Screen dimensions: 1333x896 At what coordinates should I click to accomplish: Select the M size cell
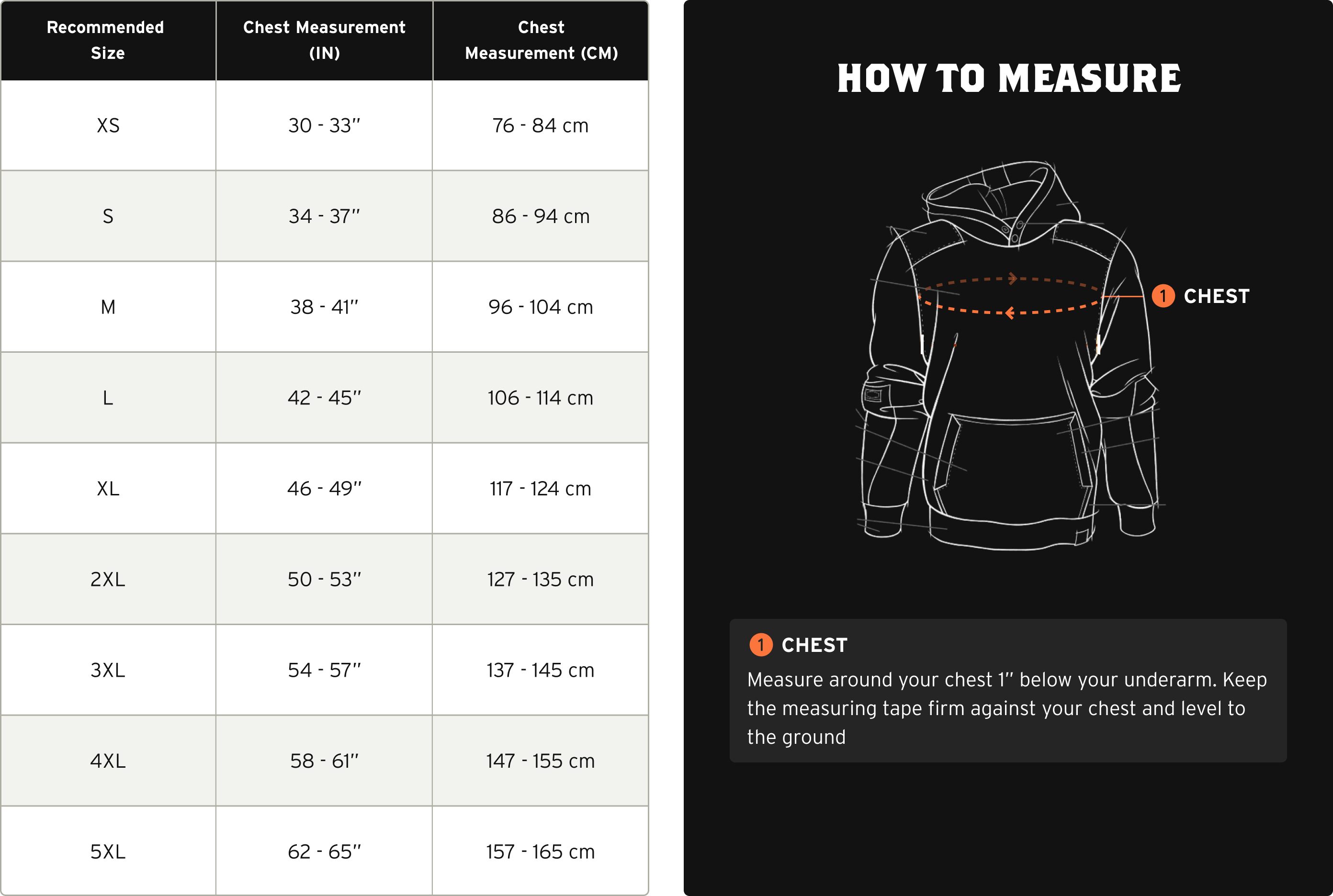tap(108, 307)
